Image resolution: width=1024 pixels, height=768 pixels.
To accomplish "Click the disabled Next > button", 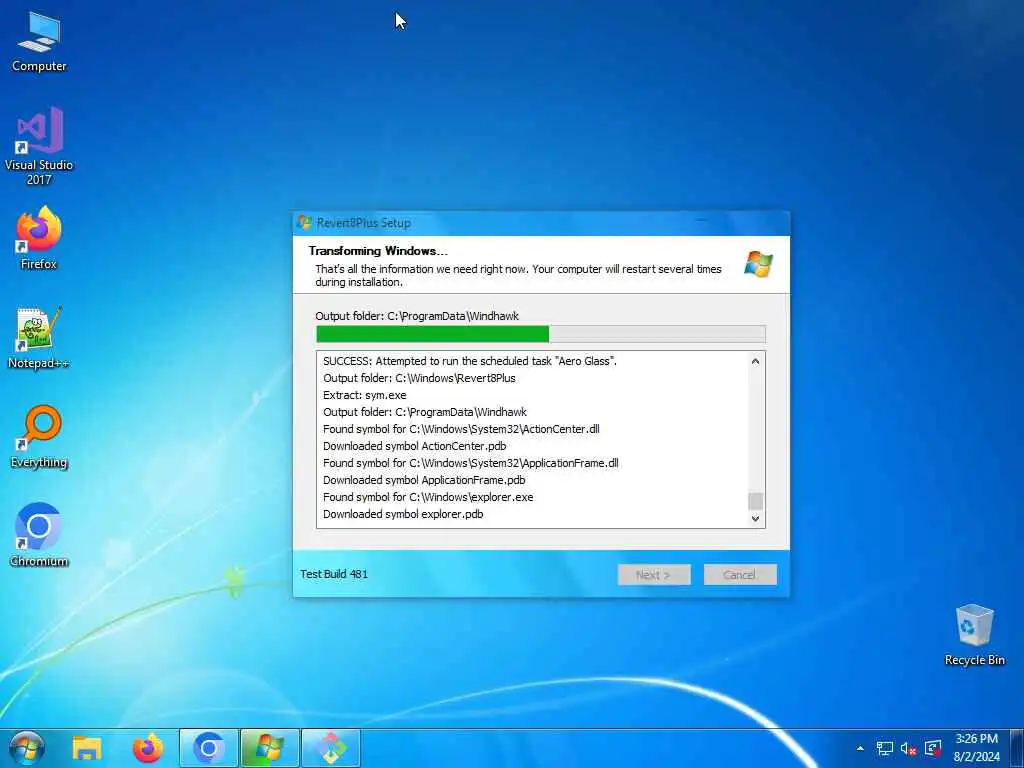I will click(x=654, y=575).
